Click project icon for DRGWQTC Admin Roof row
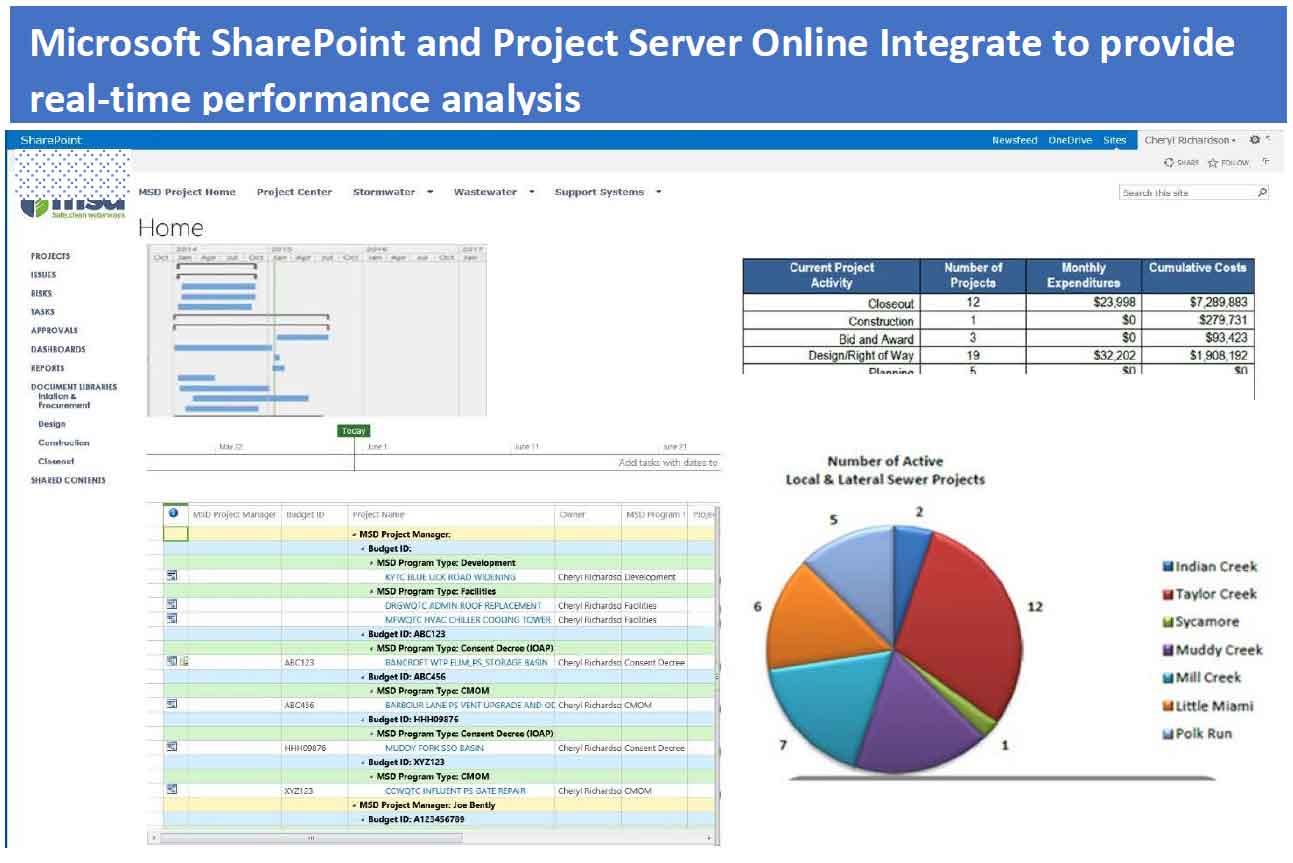 [x=171, y=604]
